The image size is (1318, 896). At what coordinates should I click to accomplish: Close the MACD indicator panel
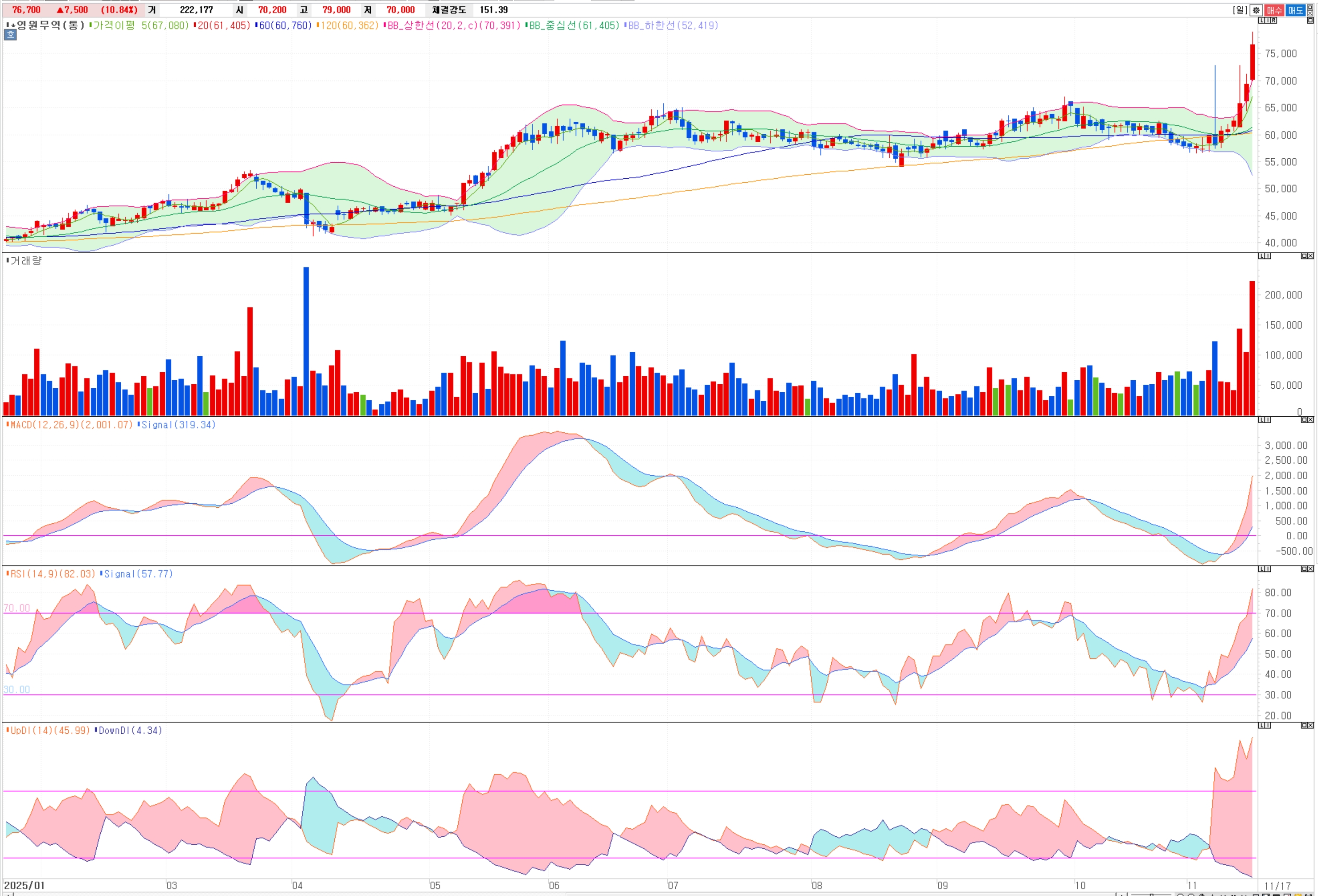1310,419
